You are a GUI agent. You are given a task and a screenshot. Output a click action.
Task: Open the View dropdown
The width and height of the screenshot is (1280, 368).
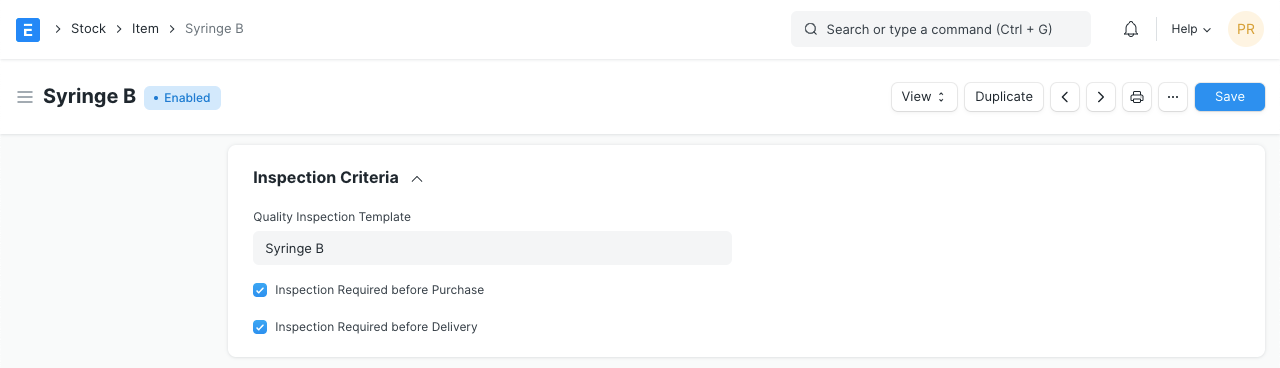pyautogui.click(x=924, y=97)
